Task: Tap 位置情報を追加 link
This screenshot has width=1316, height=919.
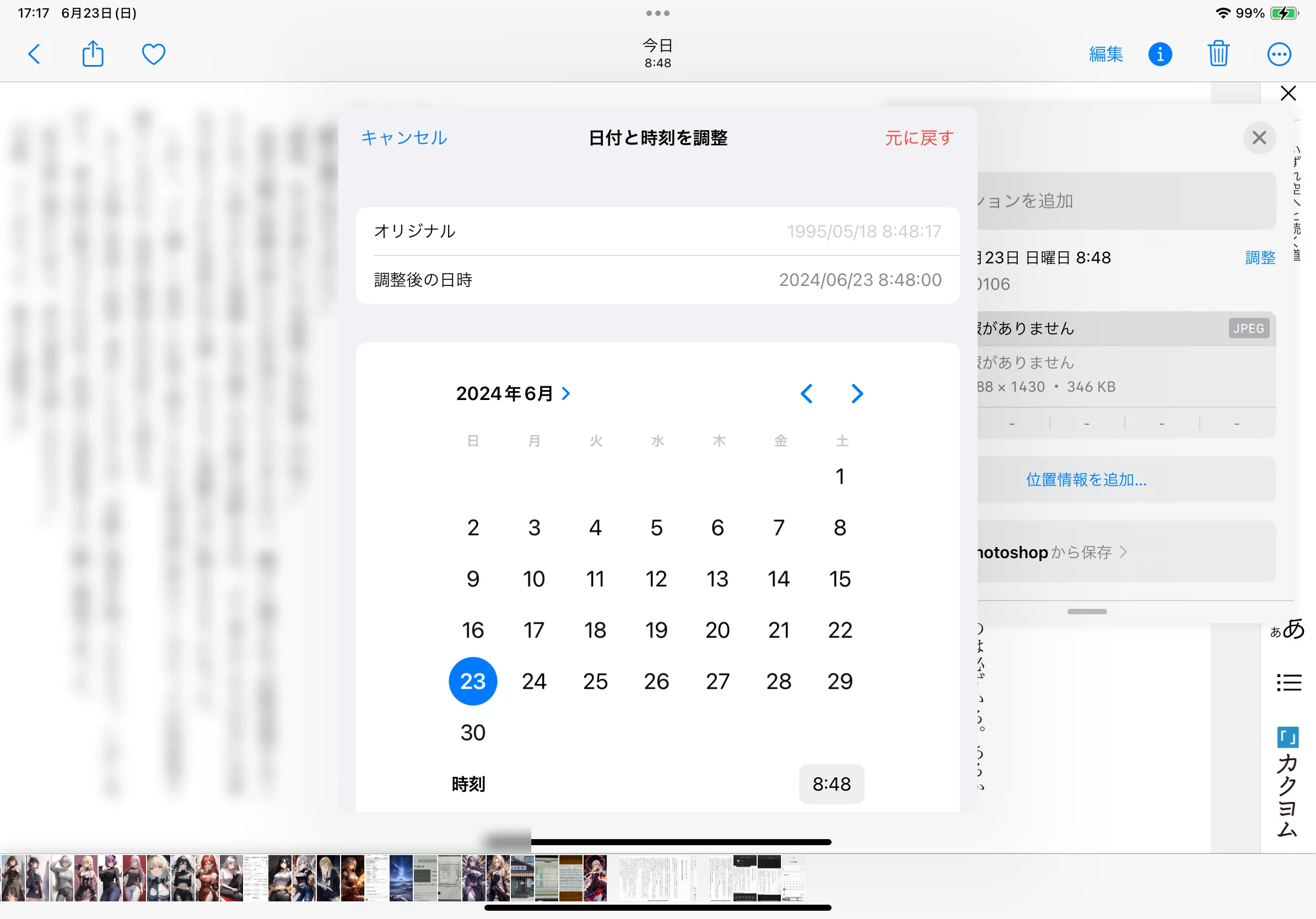Action: (1086, 479)
